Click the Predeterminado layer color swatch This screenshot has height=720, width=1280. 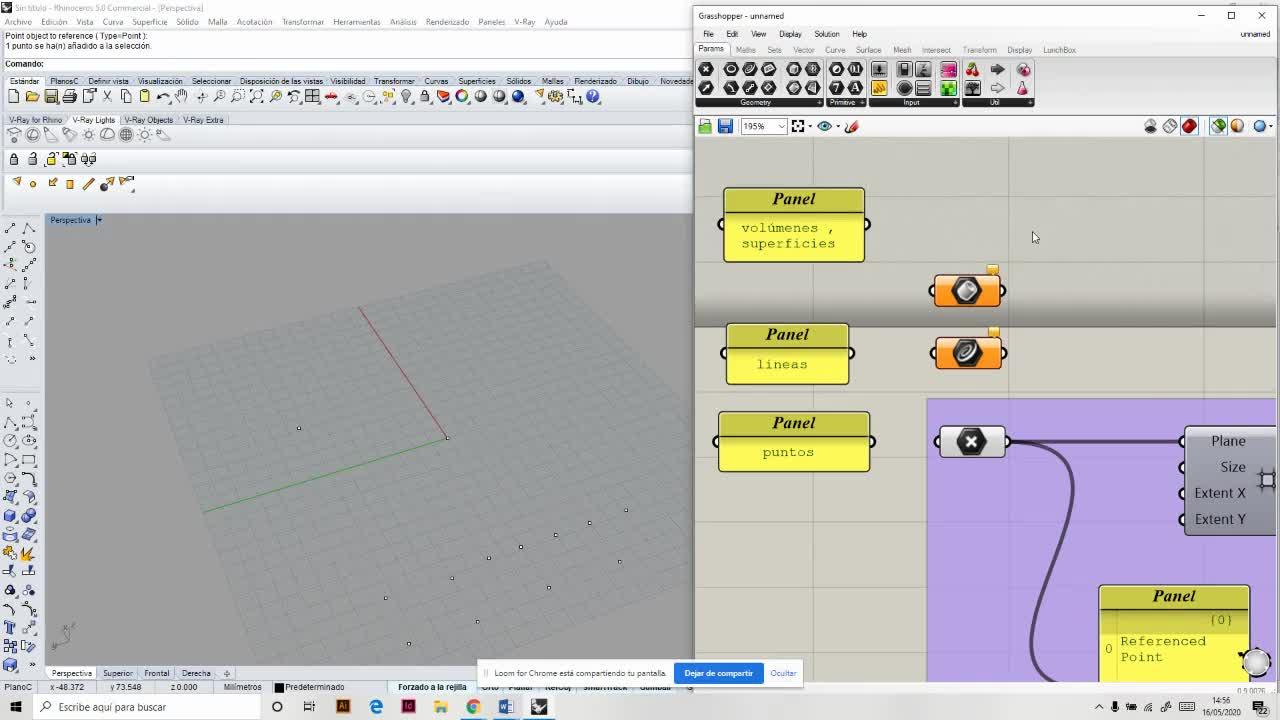279,687
